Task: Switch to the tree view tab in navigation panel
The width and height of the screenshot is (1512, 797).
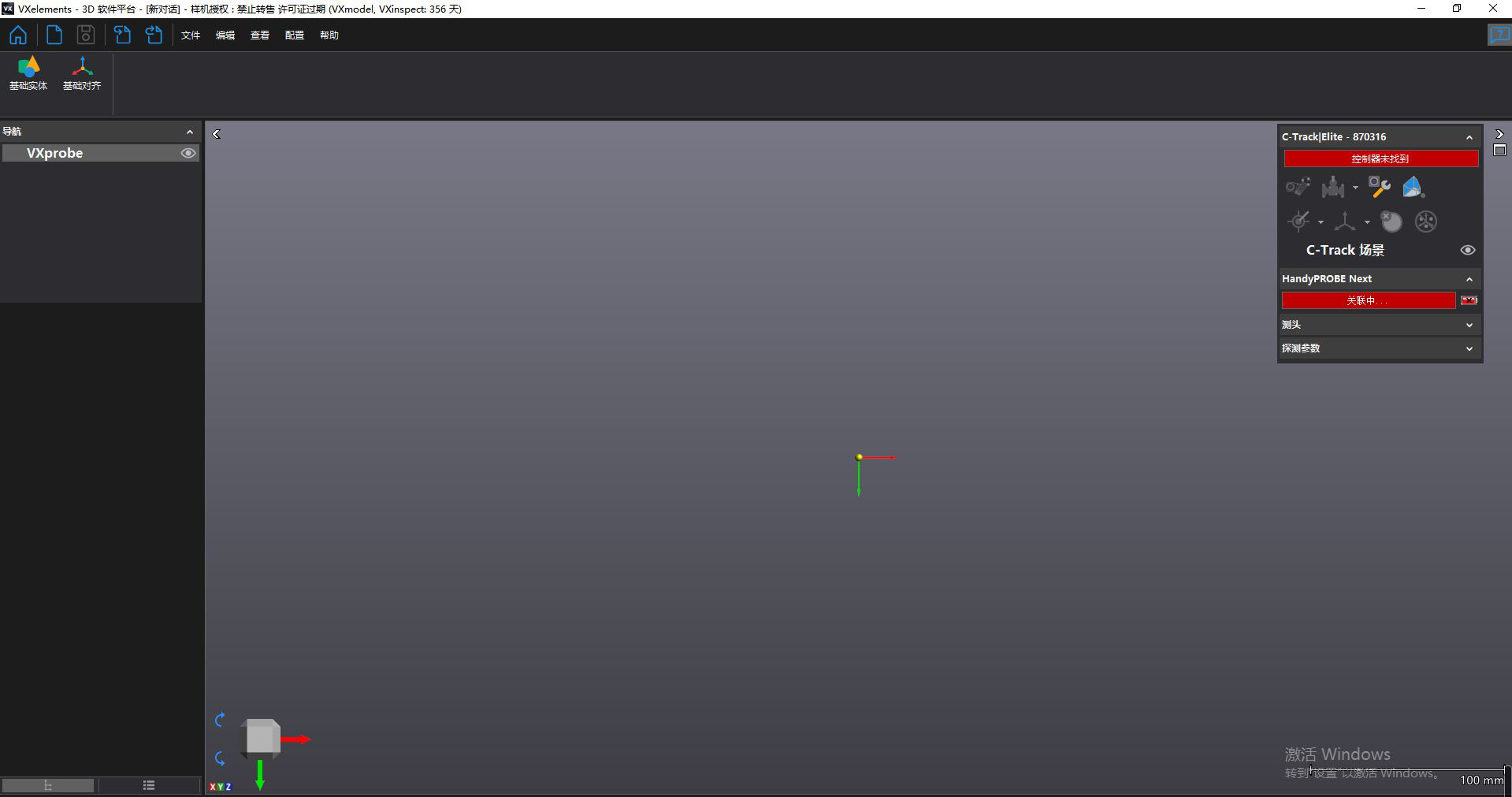Action: (48, 785)
